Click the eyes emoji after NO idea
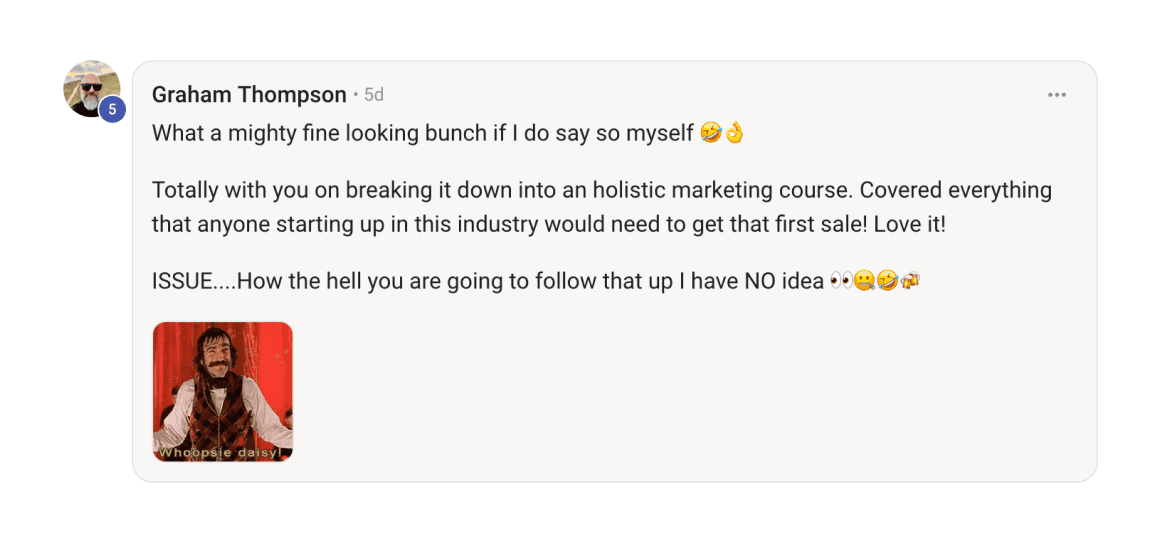This screenshot has height=544, width=1160. pyautogui.click(x=840, y=282)
